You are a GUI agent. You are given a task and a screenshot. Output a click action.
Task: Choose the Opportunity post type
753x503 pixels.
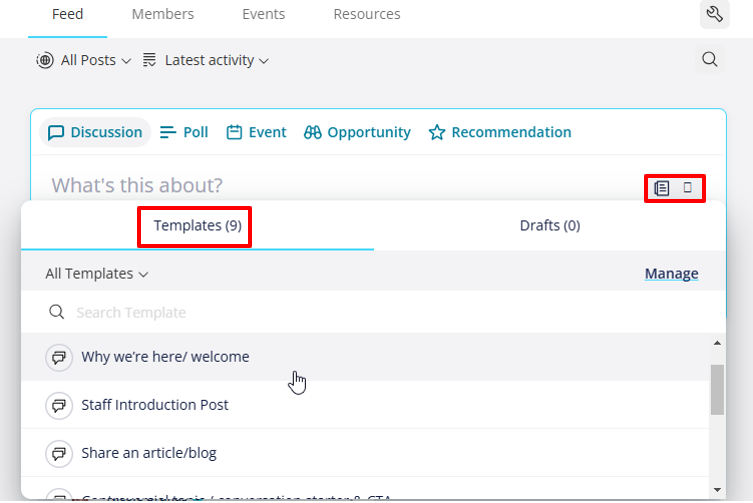357,132
